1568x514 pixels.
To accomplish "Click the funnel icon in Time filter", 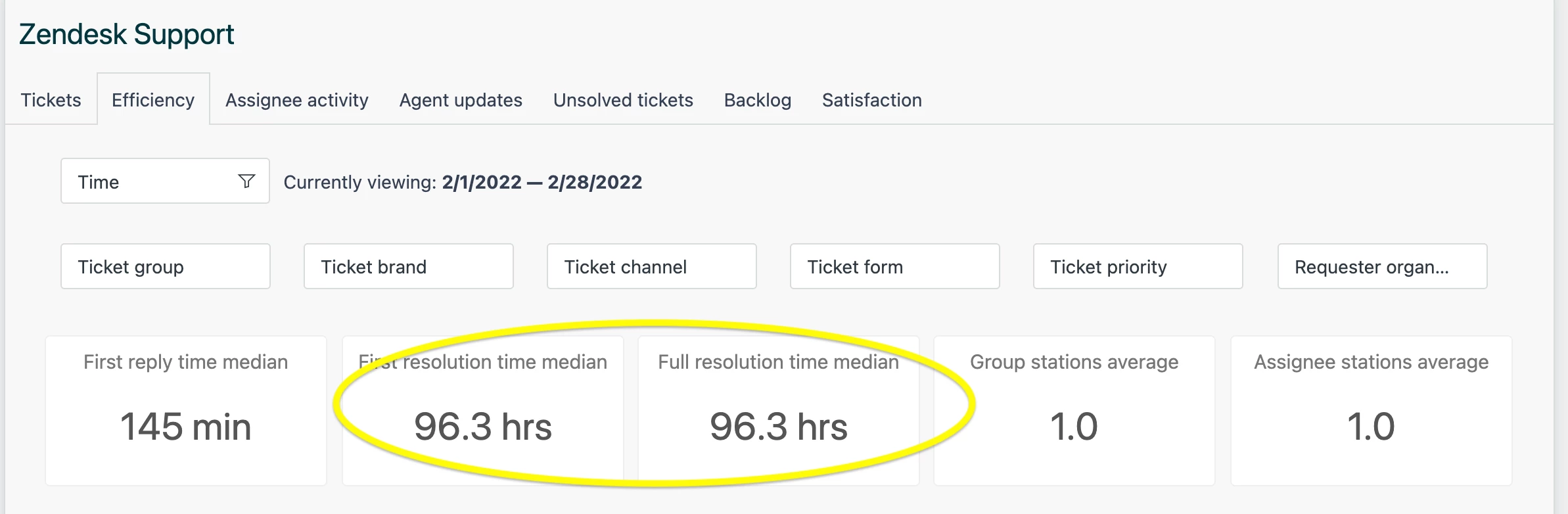I will point(246,181).
